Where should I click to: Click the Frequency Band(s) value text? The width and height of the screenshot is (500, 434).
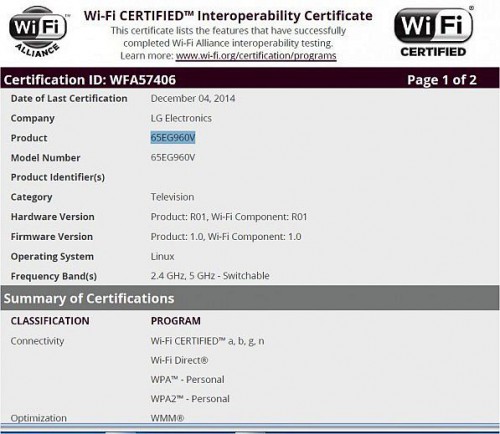coord(210,276)
